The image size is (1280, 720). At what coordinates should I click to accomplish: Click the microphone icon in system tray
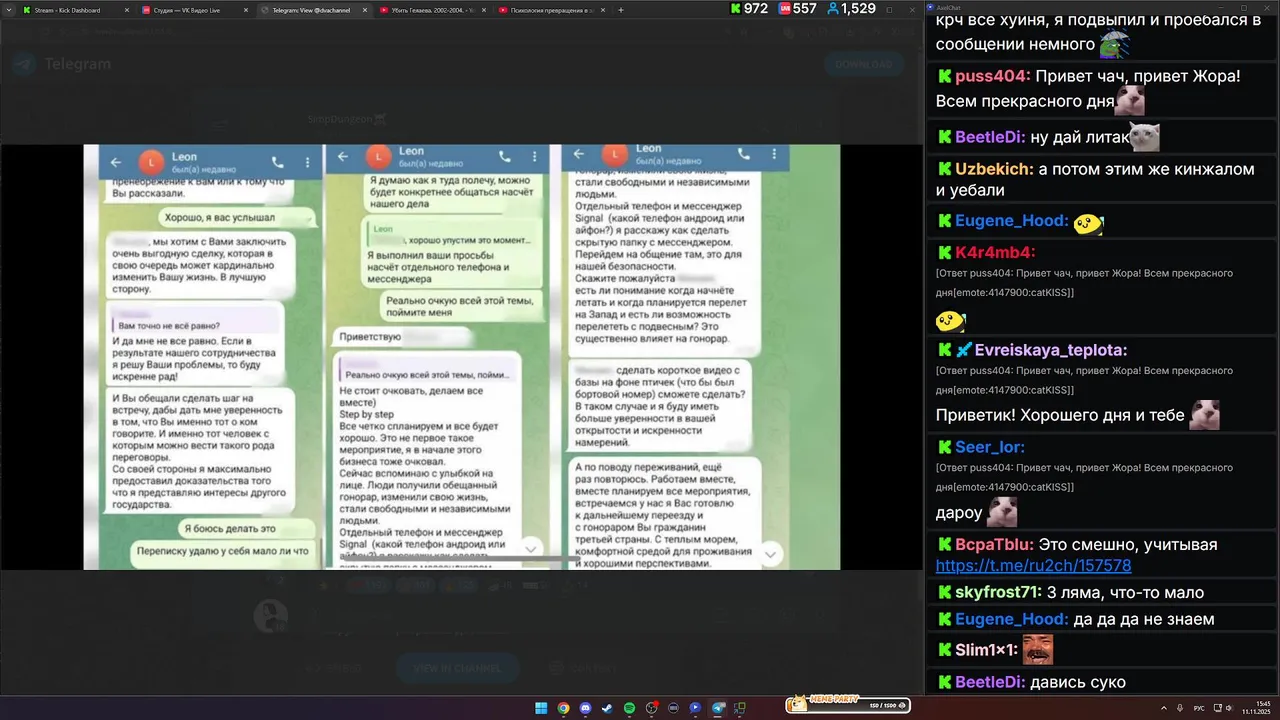[1180, 708]
